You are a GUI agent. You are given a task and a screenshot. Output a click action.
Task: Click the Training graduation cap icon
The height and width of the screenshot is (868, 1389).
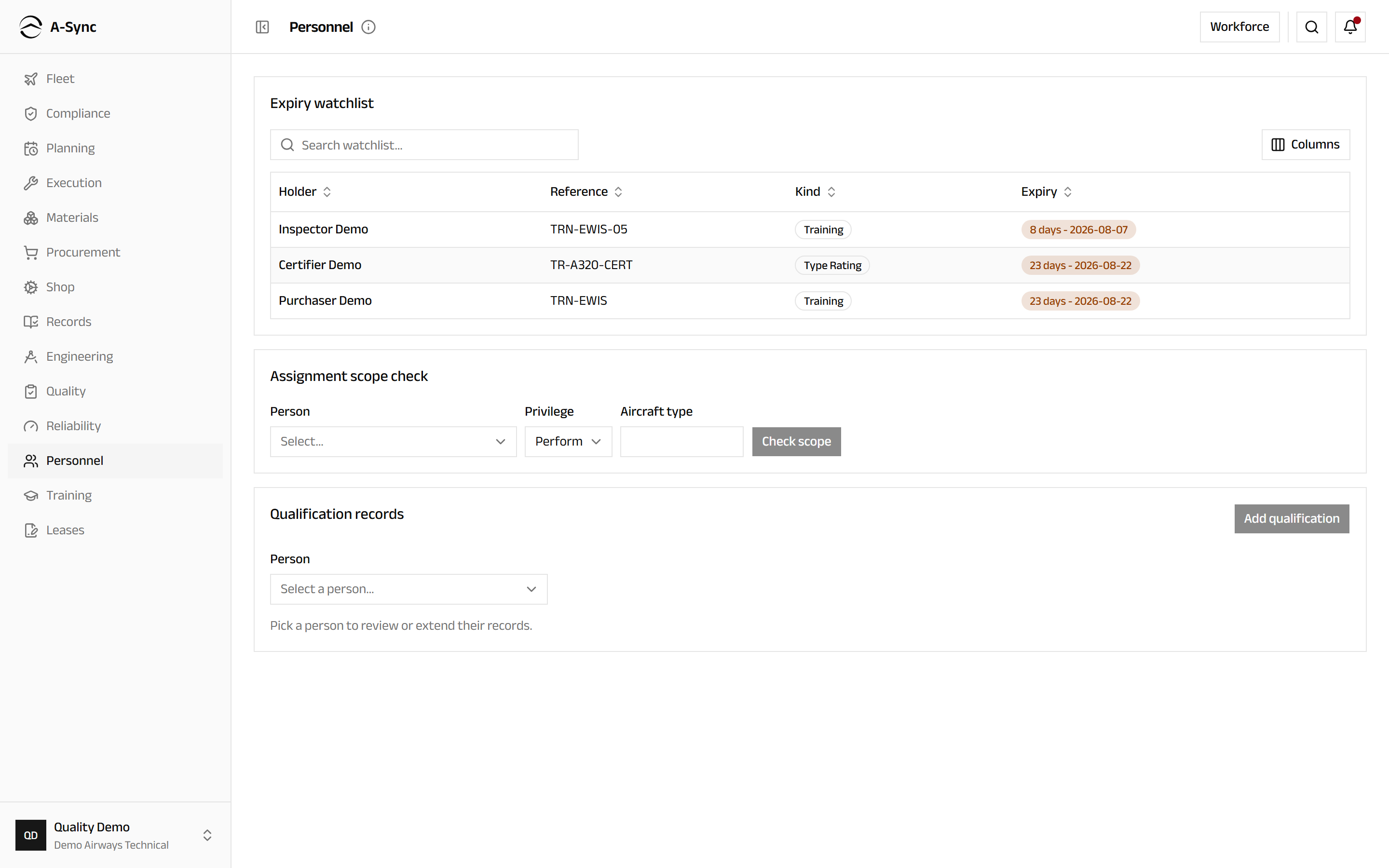coord(31,495)
